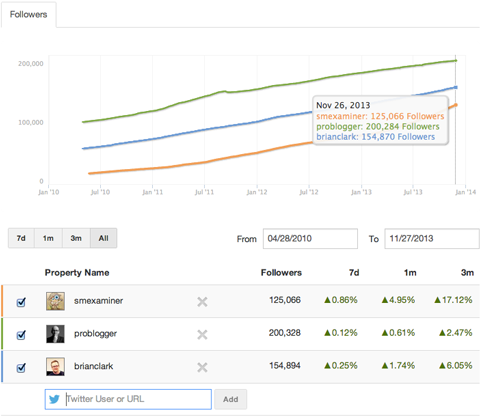The width and height of the screenshot is (480, 416).
Task: Click the Twitter bird icon in input
Action: click(x=54, y=399)
